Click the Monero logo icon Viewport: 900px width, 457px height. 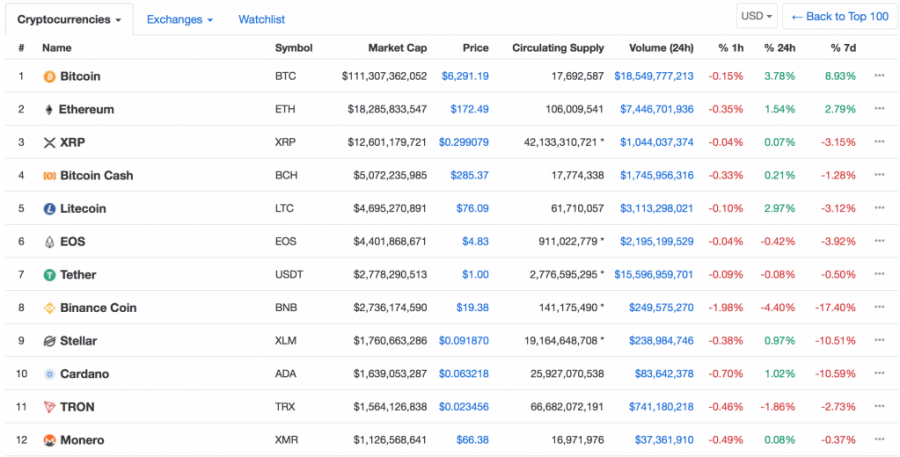pos(49,441)
